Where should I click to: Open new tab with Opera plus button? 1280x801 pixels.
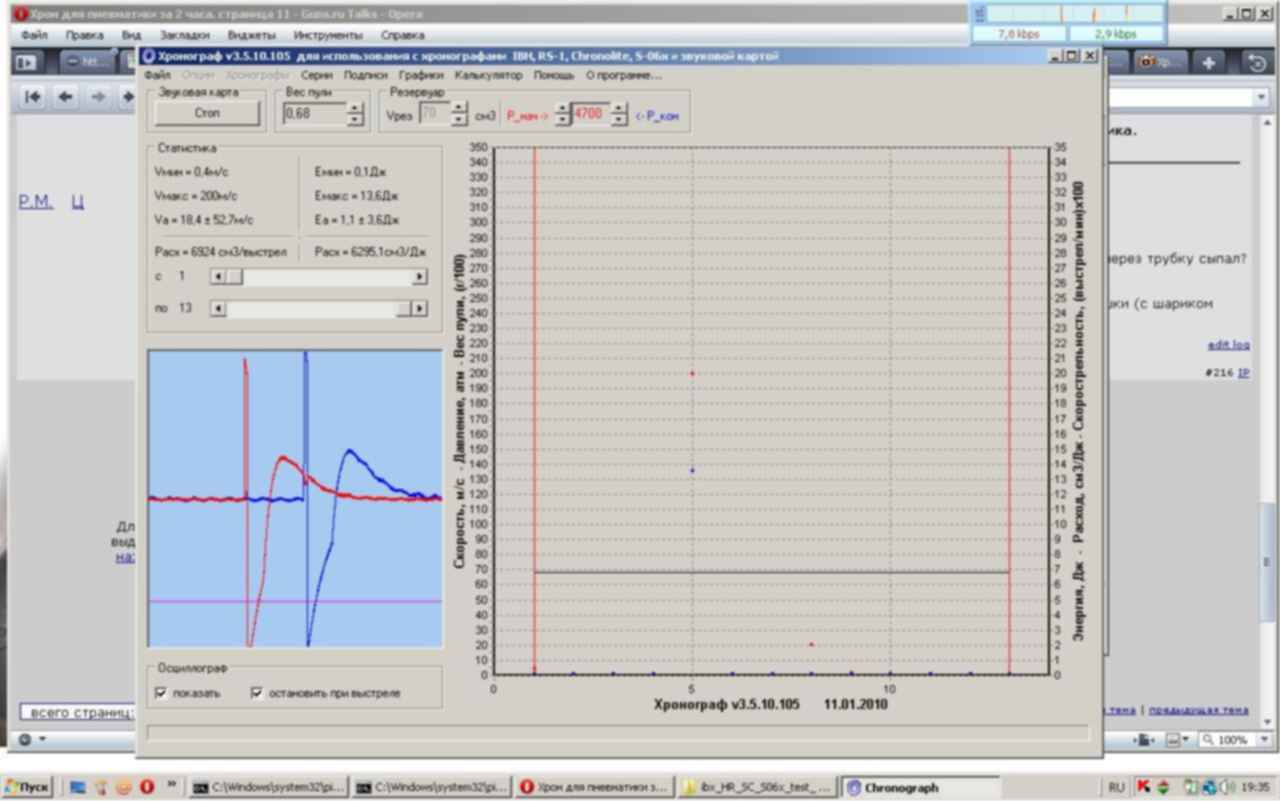(1209, 62)
